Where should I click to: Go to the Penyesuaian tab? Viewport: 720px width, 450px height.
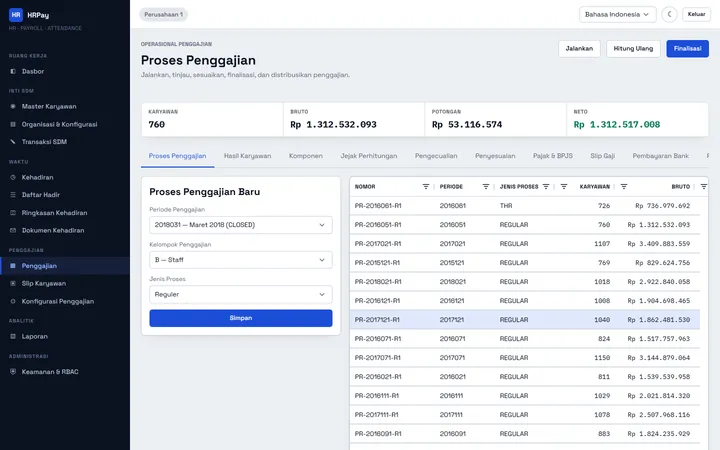(495, 156)
